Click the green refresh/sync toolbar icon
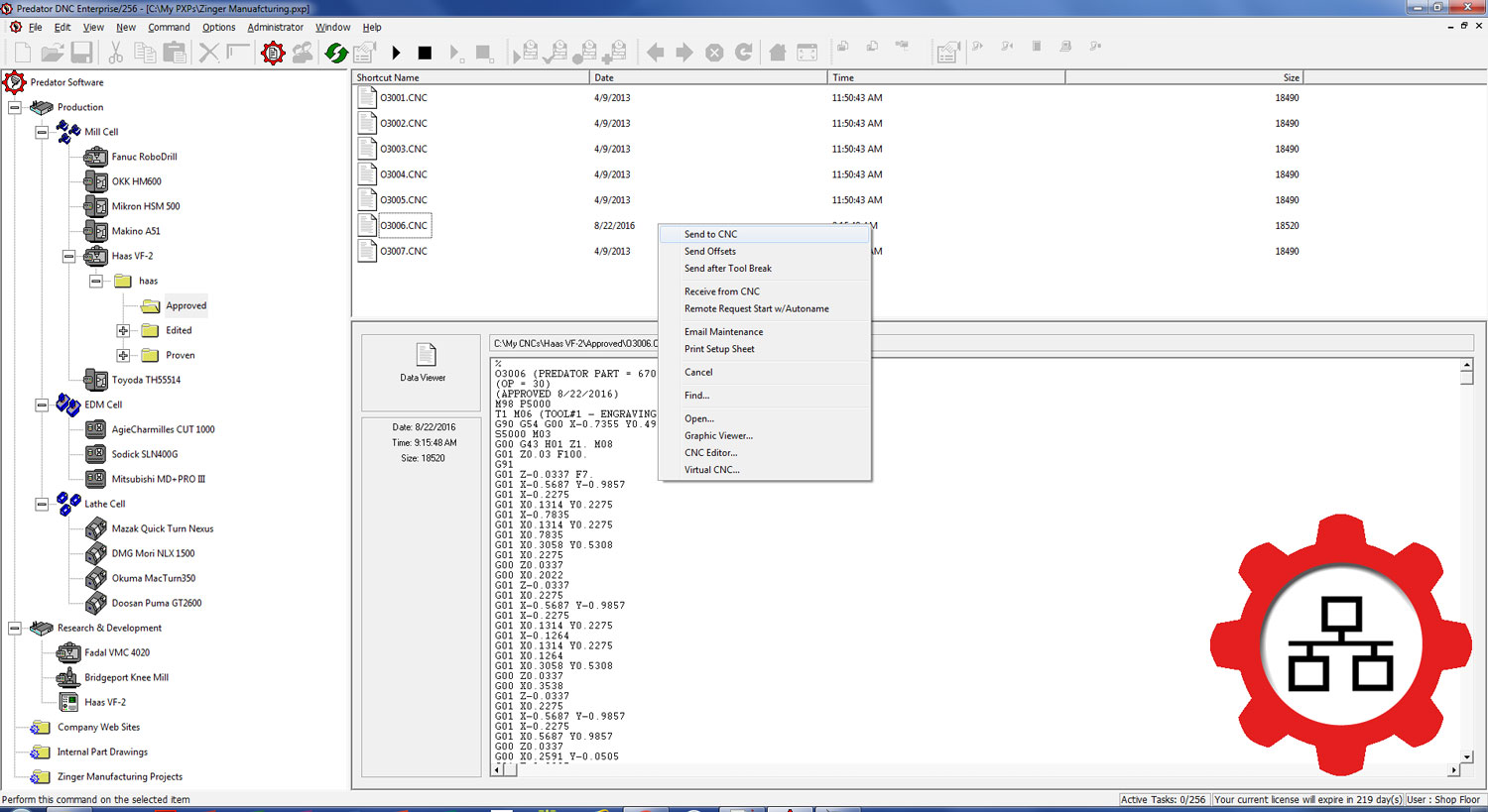Screen dimensions: 1488x812 (335, 53)
